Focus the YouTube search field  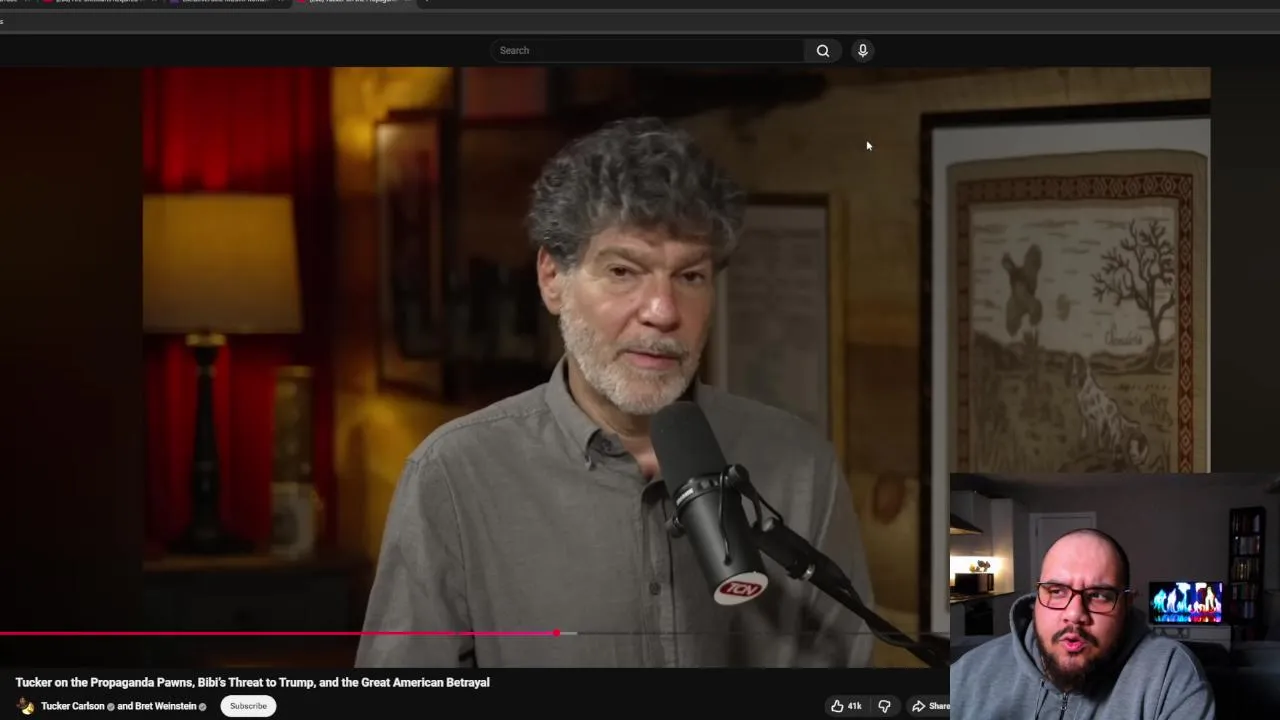point(647,51)
